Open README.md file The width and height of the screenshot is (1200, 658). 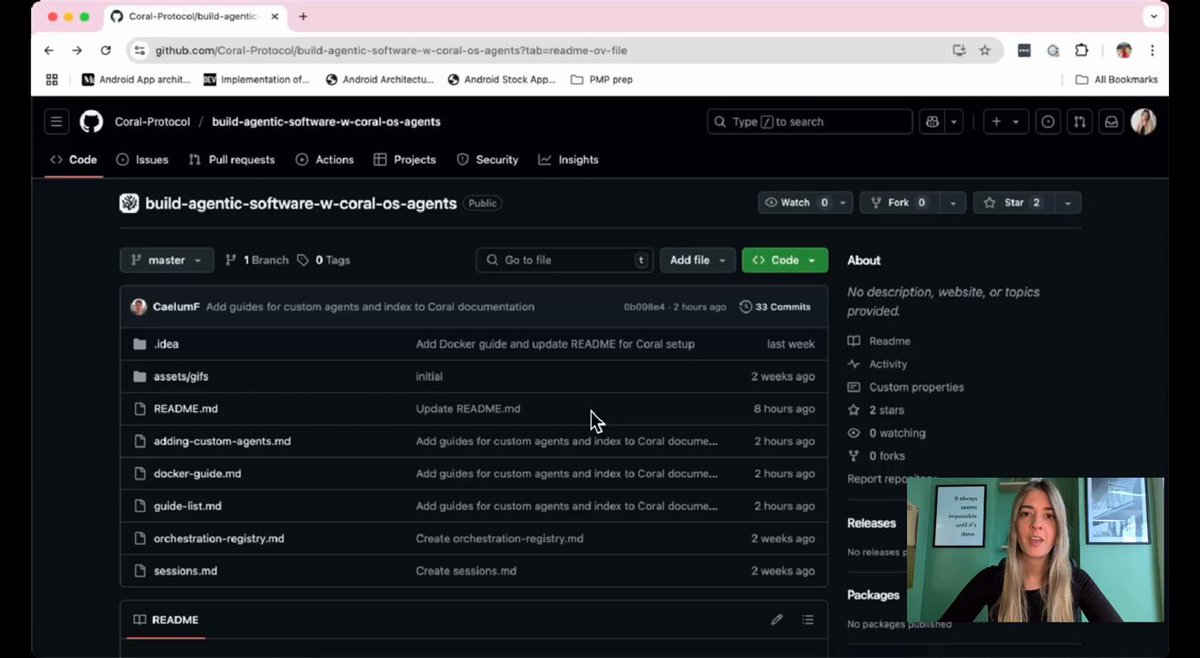[x=186, y=409]
